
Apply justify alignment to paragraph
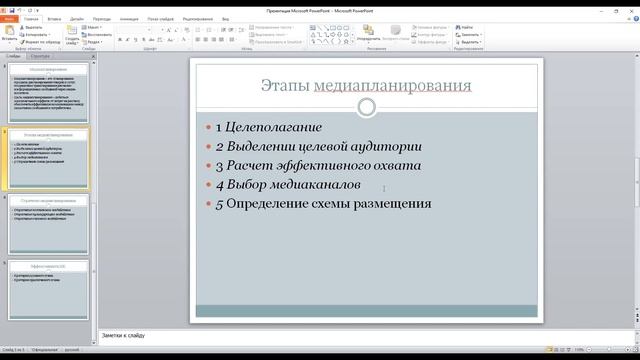(x=221, y=40)
